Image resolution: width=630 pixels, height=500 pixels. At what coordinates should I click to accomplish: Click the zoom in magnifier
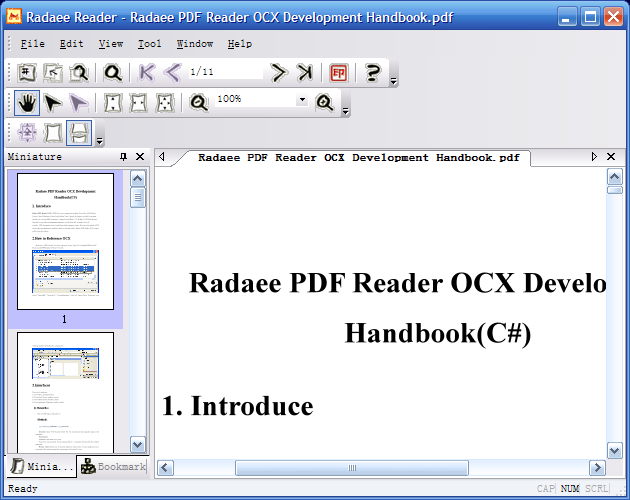pos(325,103)
